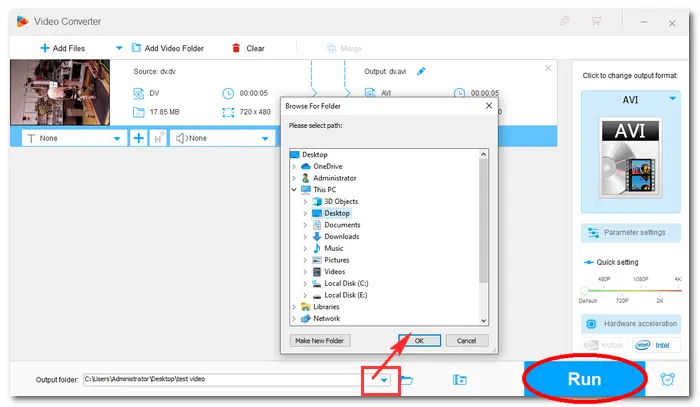
Task: Click the pencil icon to rename output
Action: [x=421, y=71]
